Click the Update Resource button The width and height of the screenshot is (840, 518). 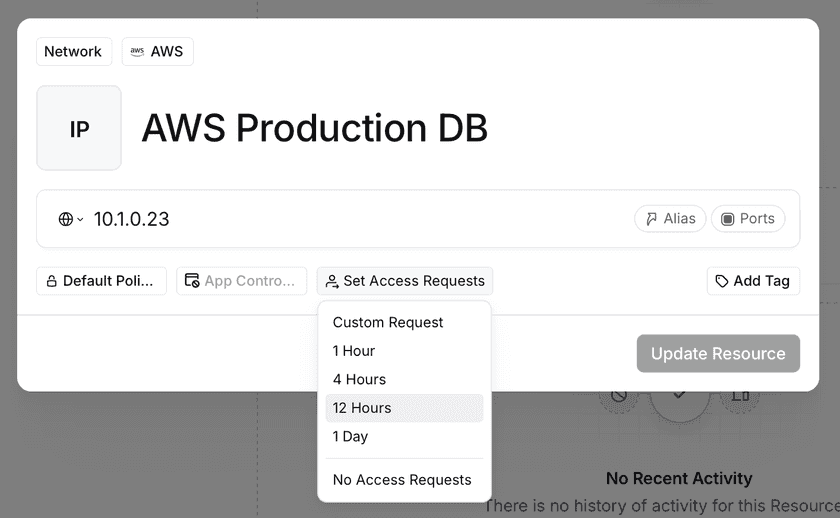point(717,354)
